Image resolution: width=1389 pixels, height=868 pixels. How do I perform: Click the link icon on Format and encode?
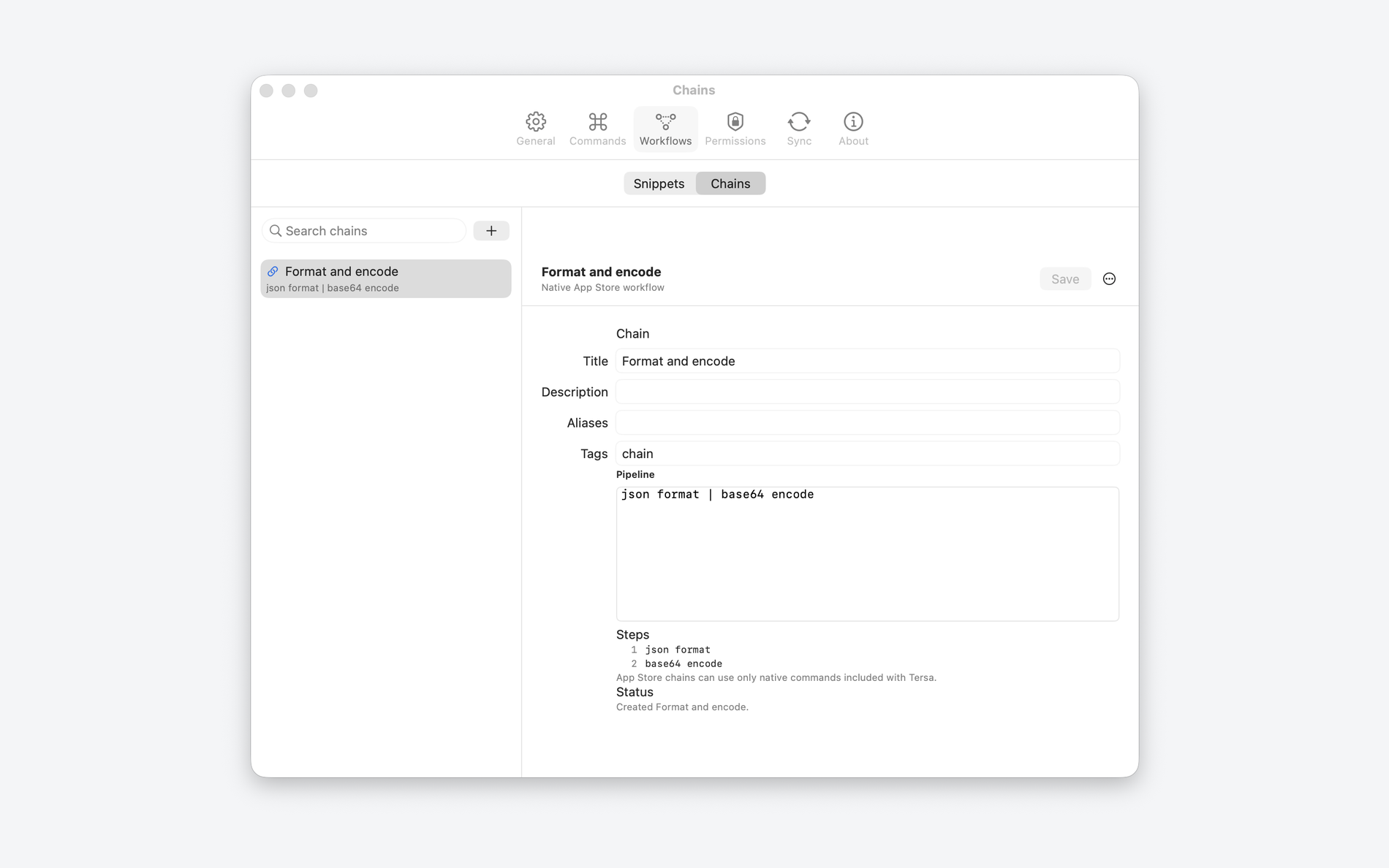[273, 271]
